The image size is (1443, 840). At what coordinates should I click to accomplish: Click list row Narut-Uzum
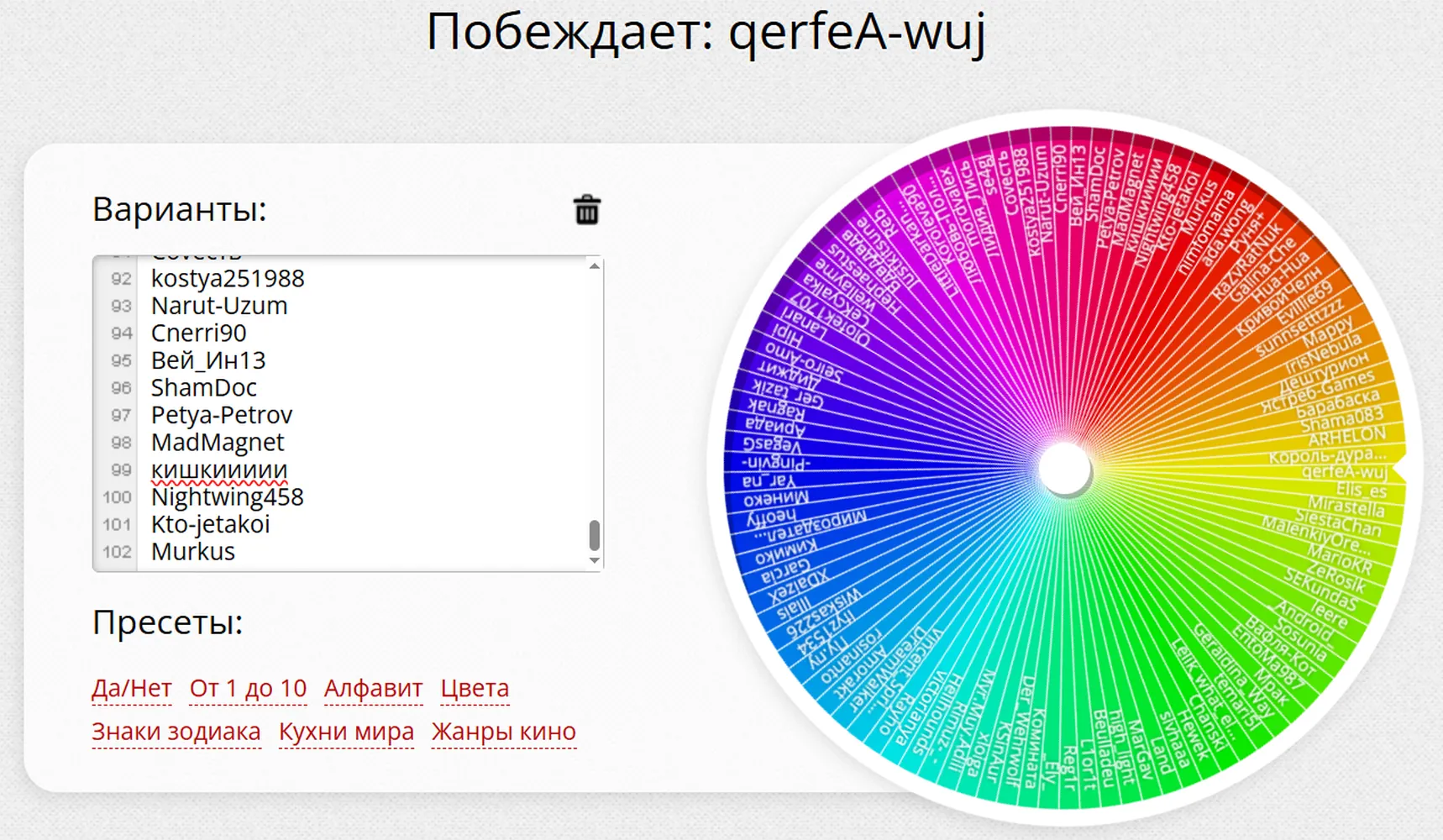click(x=219, y=306)
